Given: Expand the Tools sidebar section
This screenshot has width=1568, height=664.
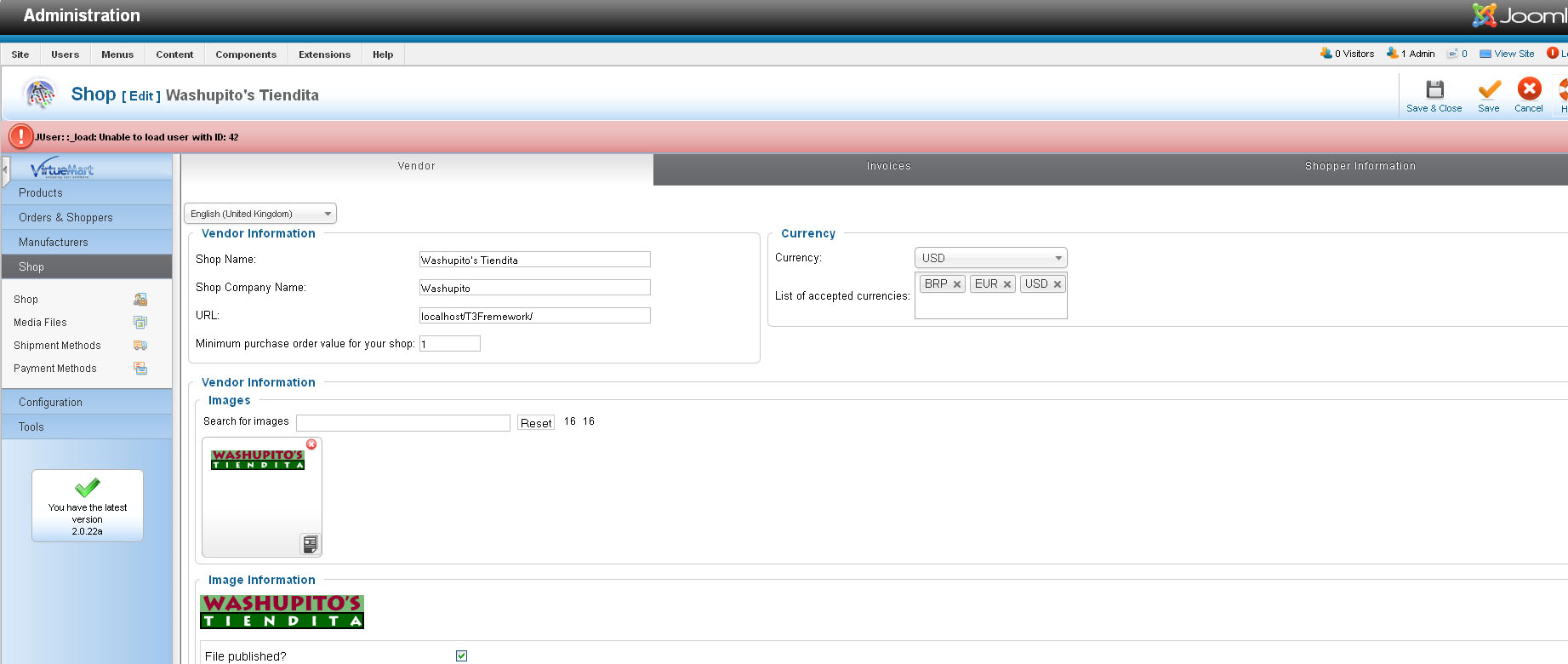Looking at the screenshot, I should [x=87, y=427].
